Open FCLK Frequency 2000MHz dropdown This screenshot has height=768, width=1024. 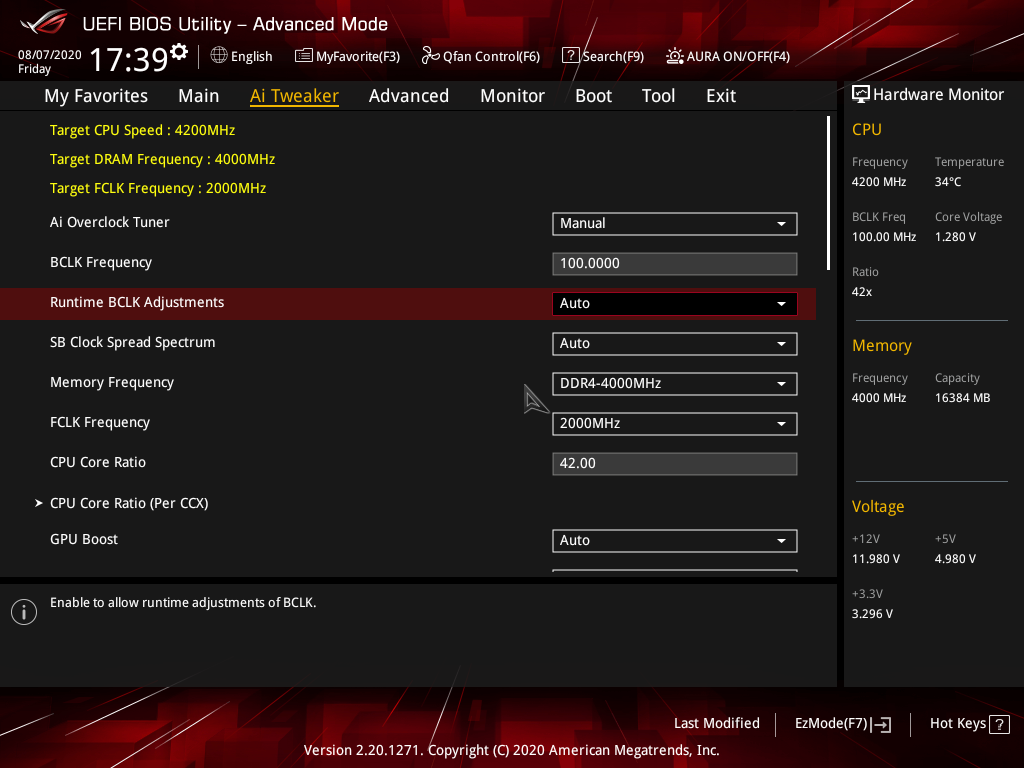pyautogui.click(x=675, y=423)
